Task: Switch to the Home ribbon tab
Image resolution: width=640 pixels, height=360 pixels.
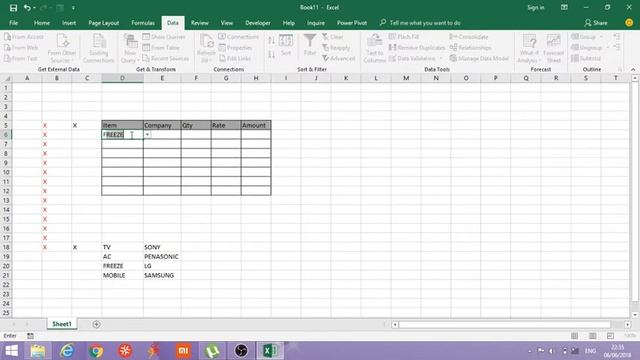Action: coord(42,23)
